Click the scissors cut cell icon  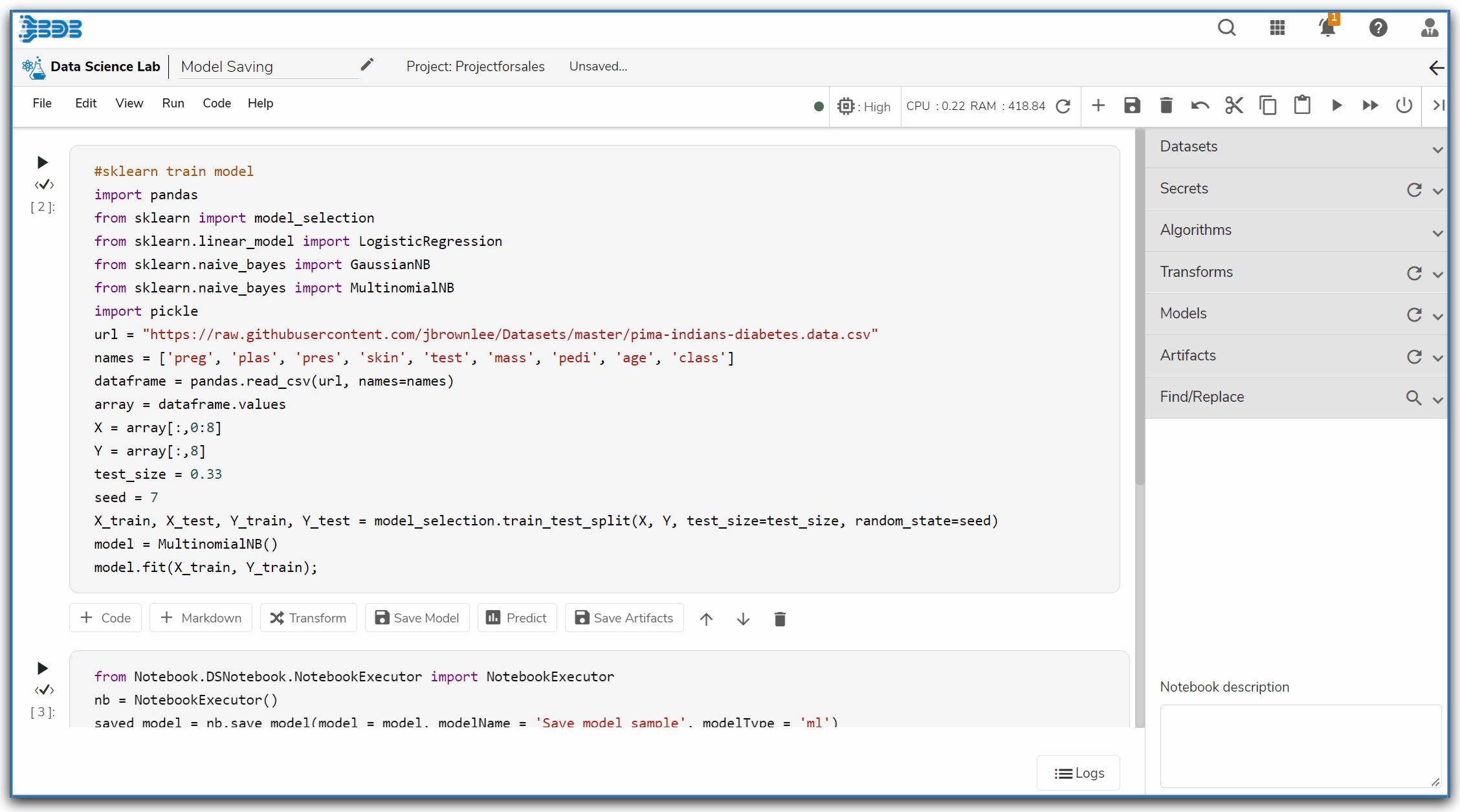1233,105
